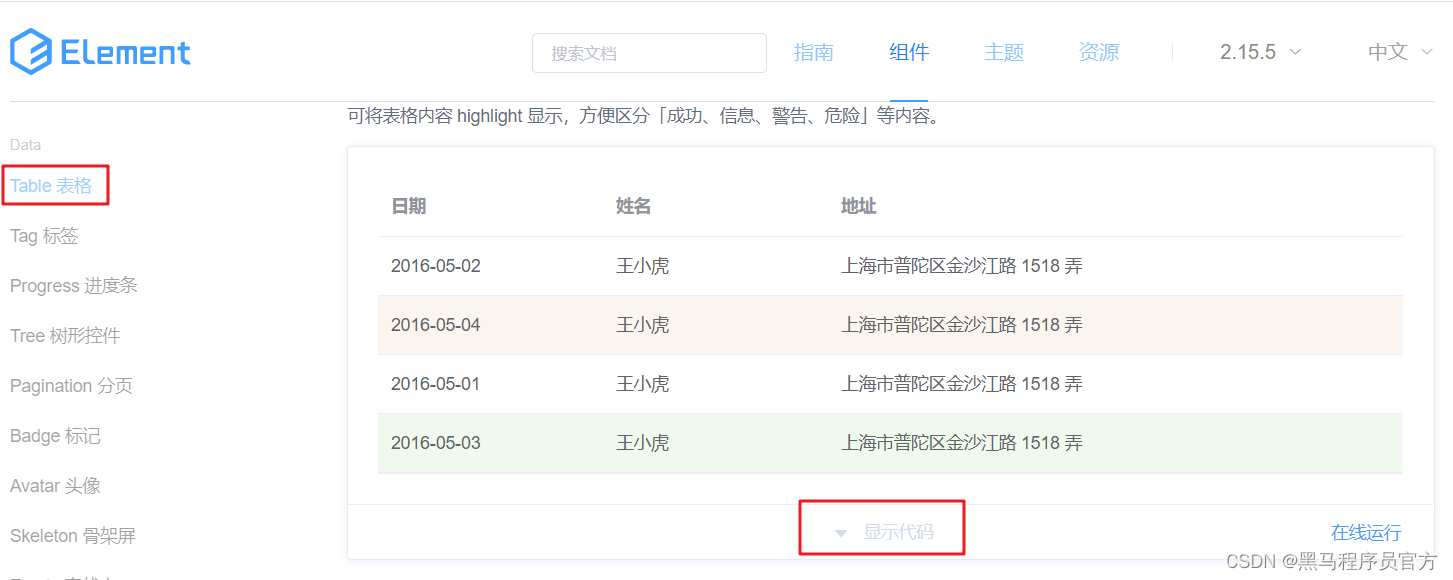Open Avatar 头像 in sidebar

coord(55,486)
